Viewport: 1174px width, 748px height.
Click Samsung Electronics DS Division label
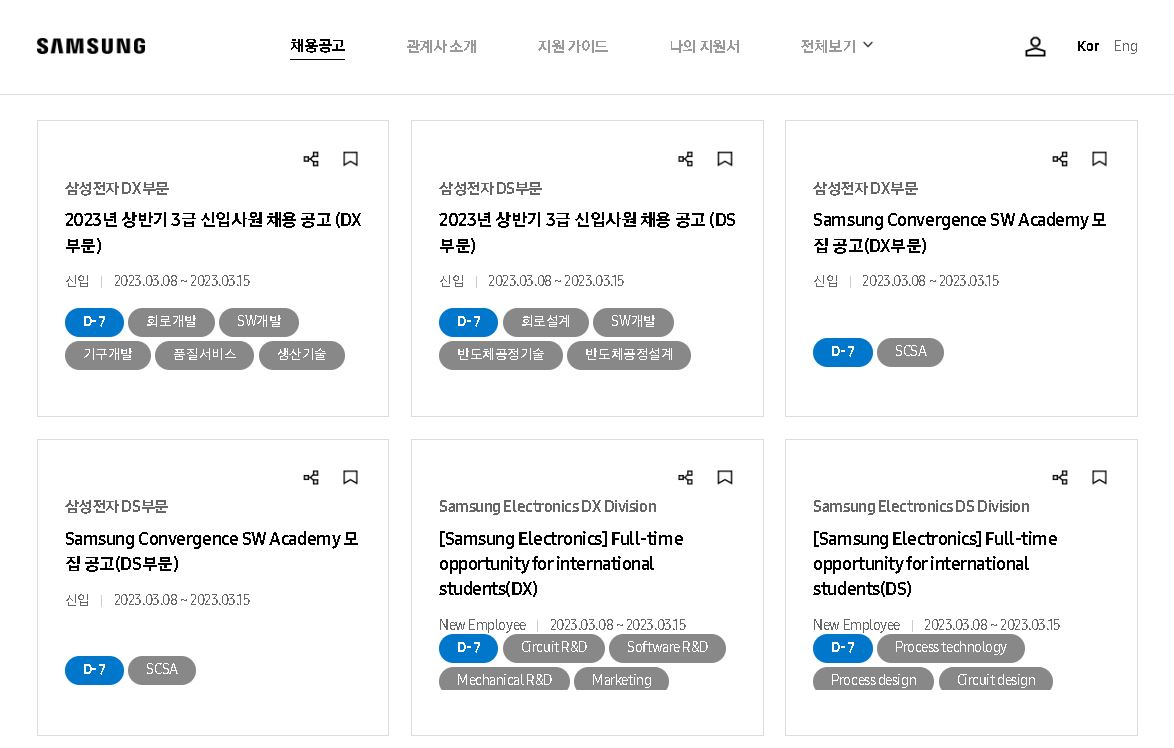coord(922,507)
